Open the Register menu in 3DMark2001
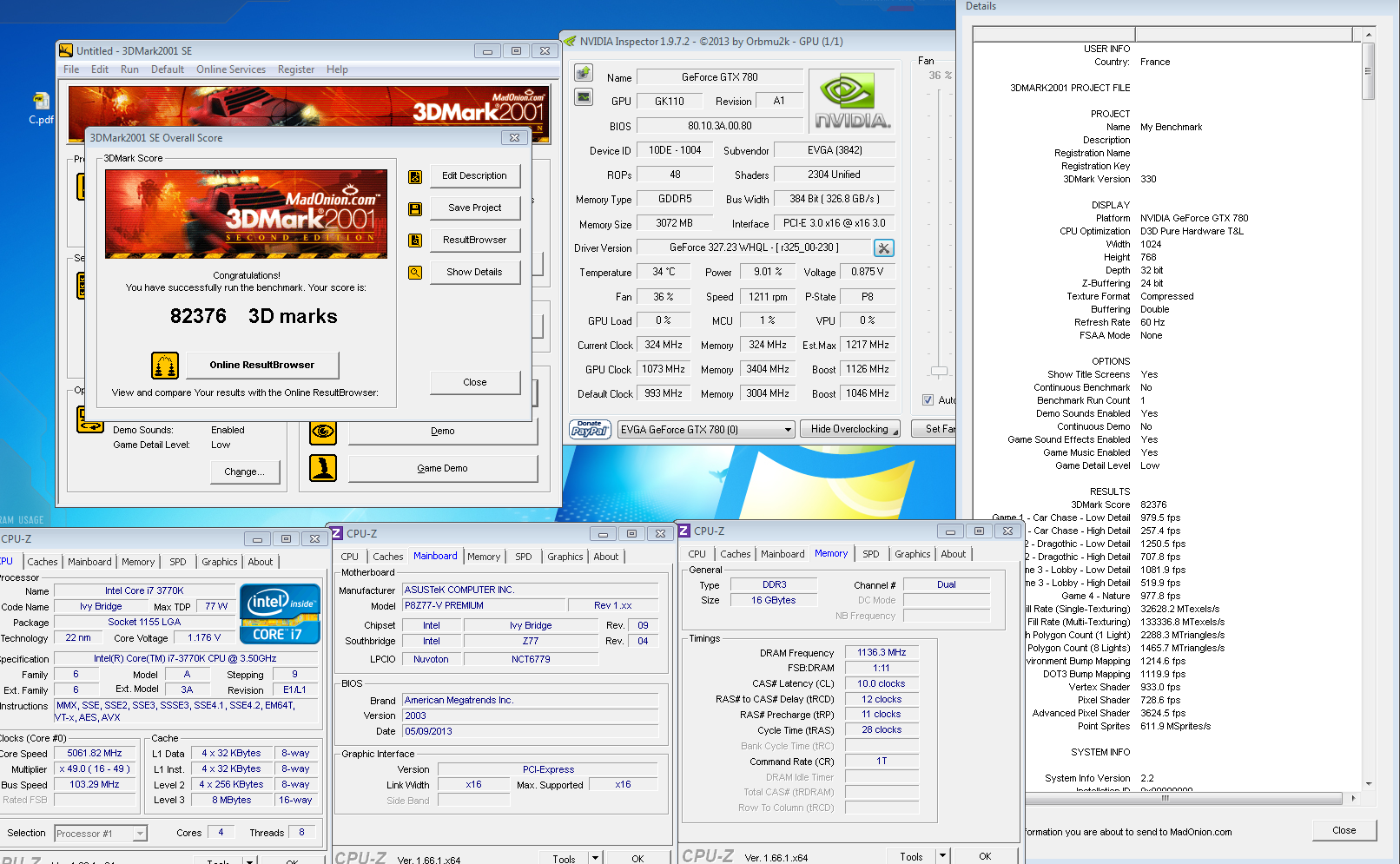The image size is (1400, 864). coord(296,69)
